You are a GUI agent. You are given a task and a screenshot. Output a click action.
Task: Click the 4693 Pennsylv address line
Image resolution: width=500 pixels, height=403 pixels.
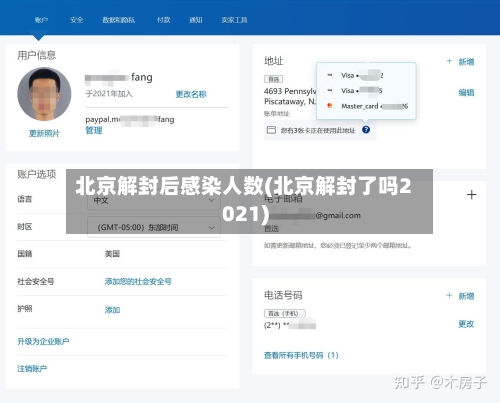click(290, 91)
